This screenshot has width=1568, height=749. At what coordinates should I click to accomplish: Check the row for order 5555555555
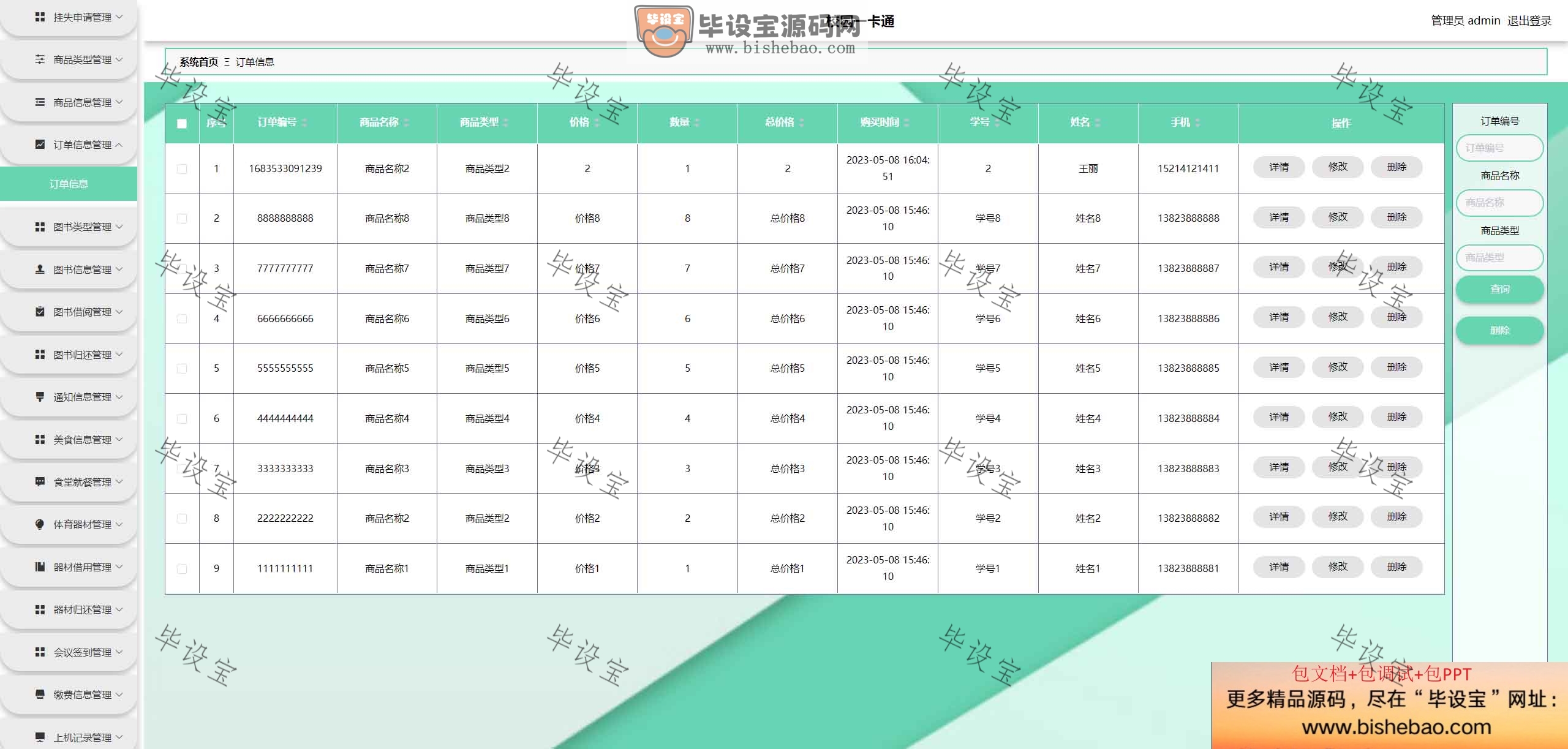click(182, 369)
